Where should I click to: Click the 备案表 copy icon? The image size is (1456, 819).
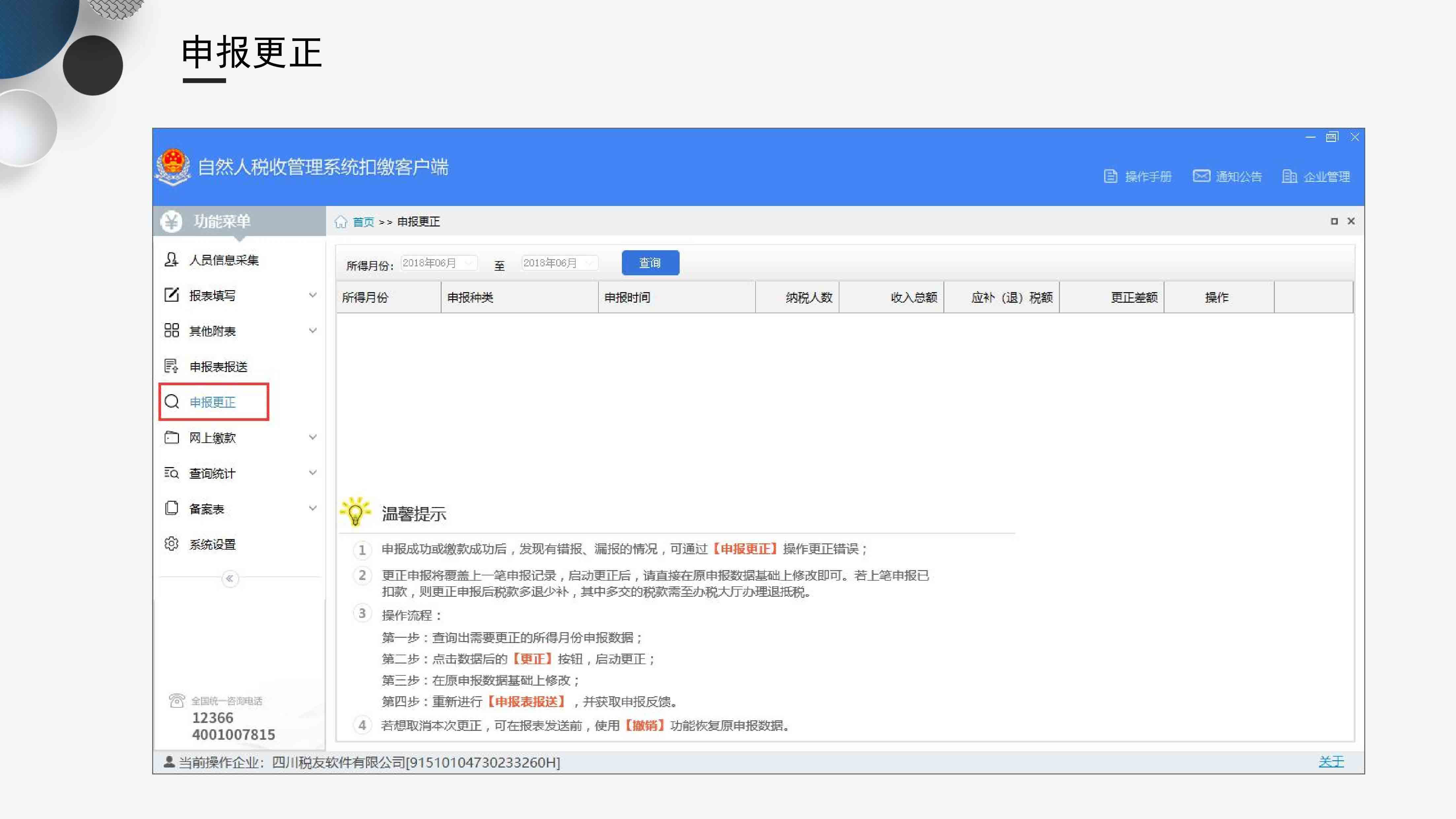coord(171,508)
